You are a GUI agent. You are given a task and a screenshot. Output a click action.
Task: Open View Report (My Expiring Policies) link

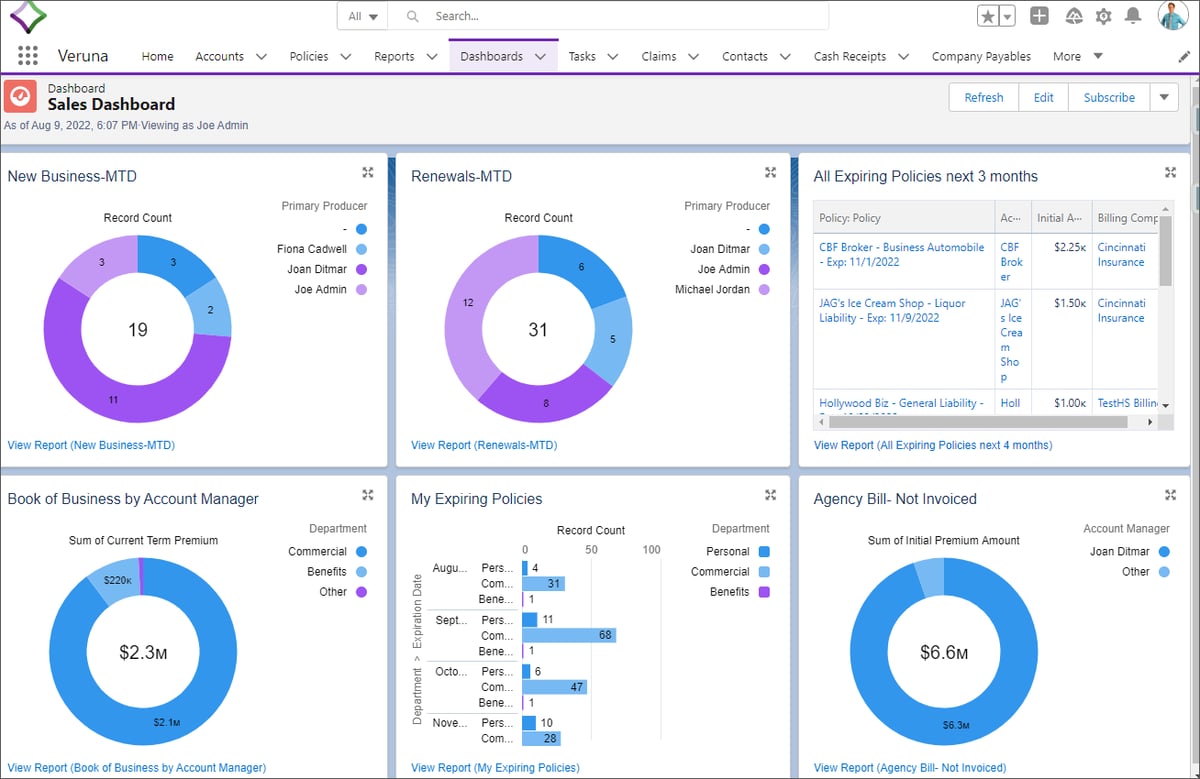(495, 768)
